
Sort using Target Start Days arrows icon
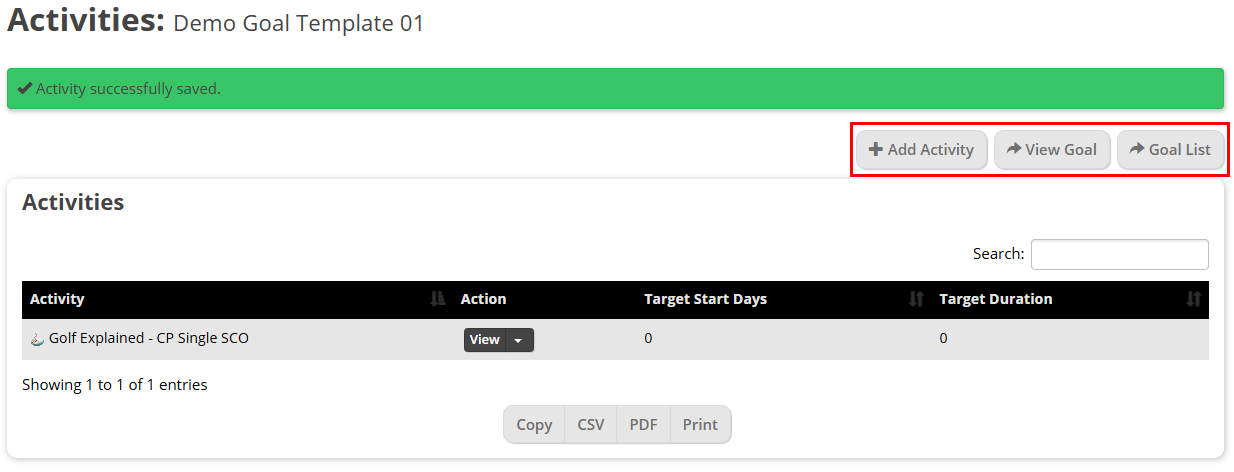click(x=916, y=299)
